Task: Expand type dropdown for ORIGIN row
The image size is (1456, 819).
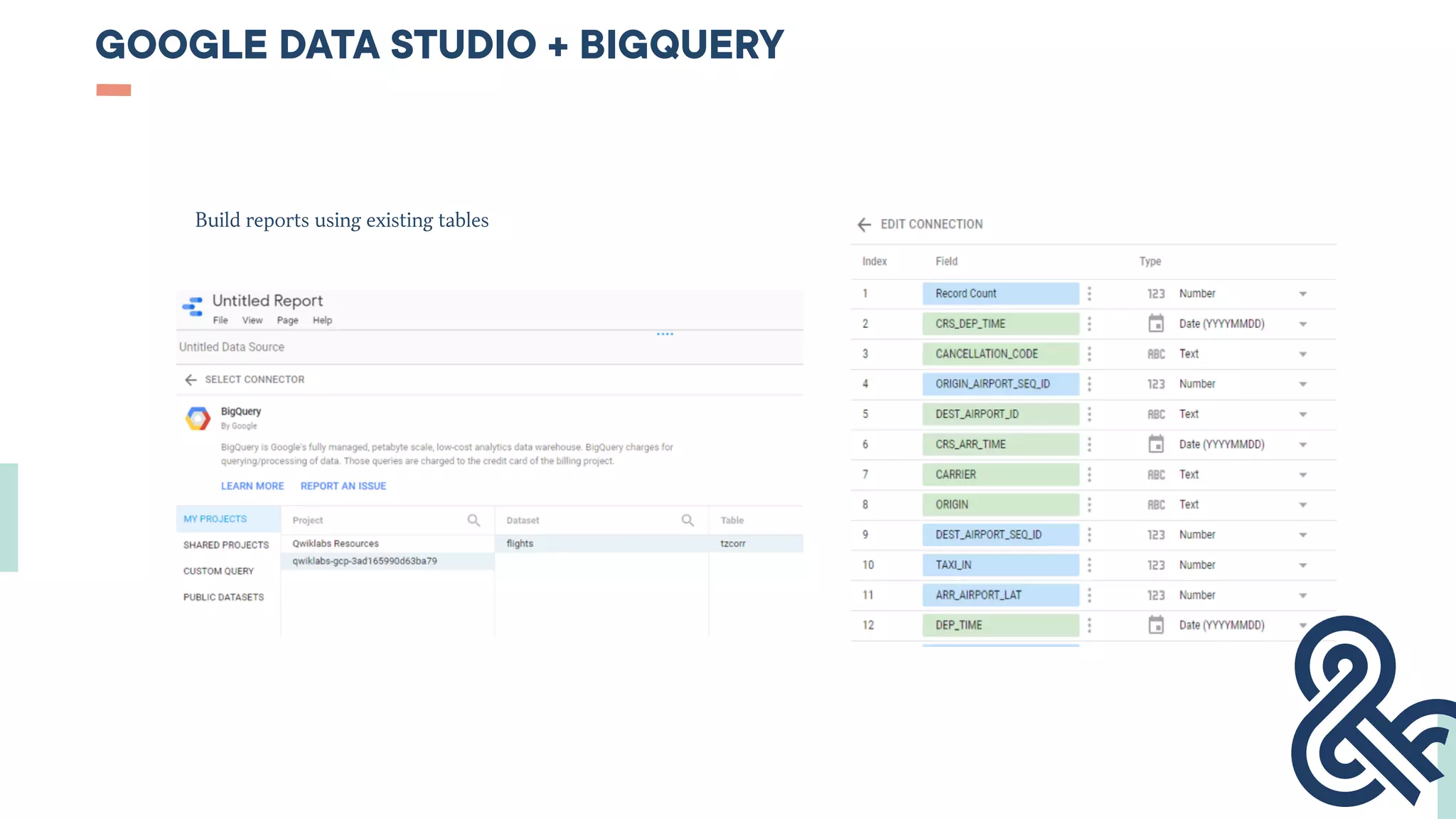Action: click(1302, 505)
